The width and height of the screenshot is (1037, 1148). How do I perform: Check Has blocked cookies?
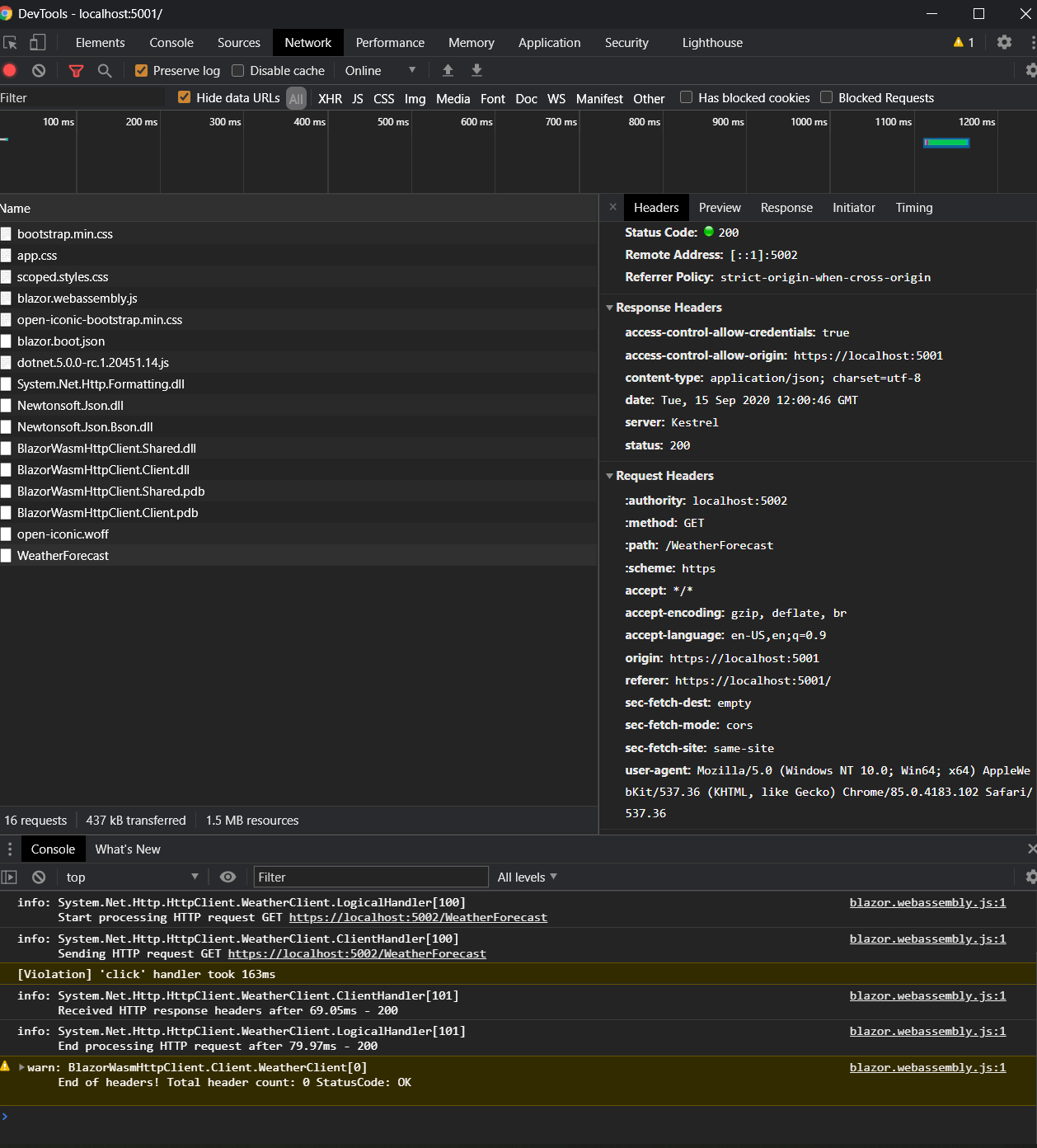(x=686, y=96)
